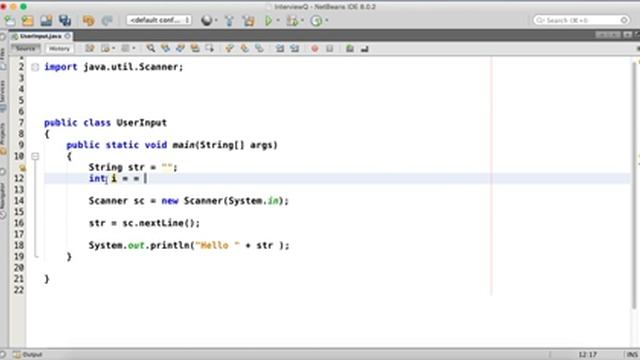The image size is (640, 360).
Task: Click the Shift Line Right icon
Action: [x=294, y=49]
